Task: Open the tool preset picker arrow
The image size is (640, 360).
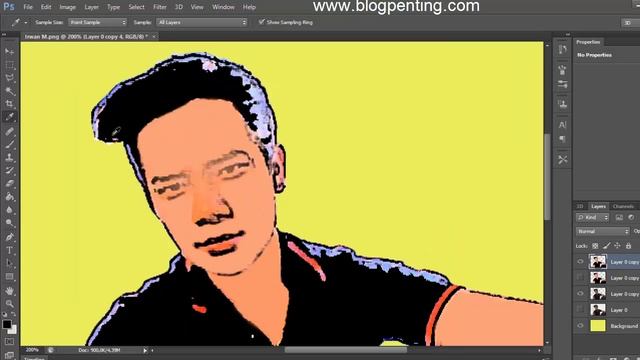Action: tap(26, 23)
